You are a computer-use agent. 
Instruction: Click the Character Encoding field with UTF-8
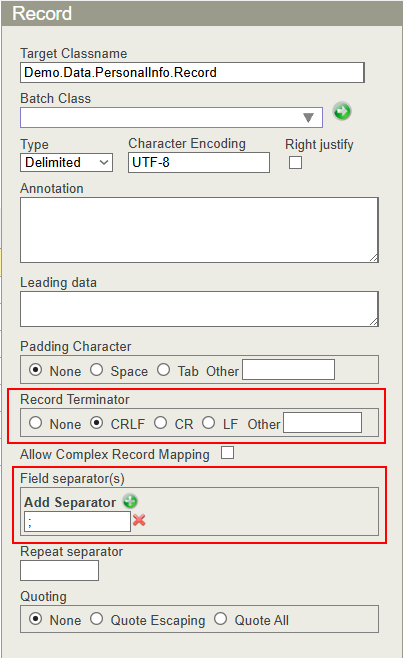pyautogui.click(x=199, y=162)
